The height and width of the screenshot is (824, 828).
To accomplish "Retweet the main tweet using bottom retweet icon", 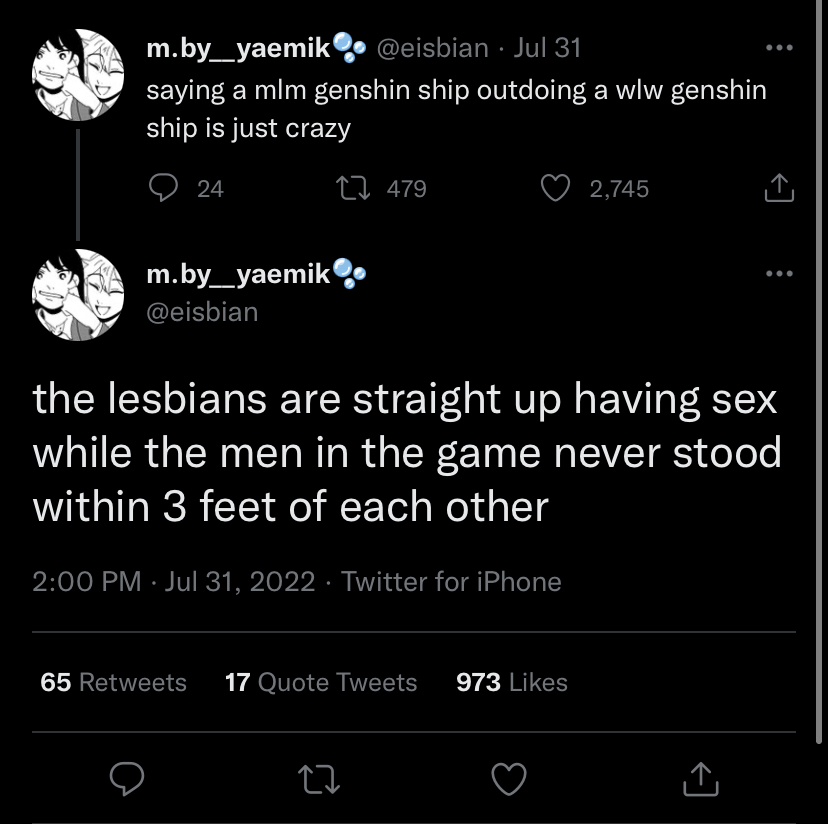I will 319,780.
